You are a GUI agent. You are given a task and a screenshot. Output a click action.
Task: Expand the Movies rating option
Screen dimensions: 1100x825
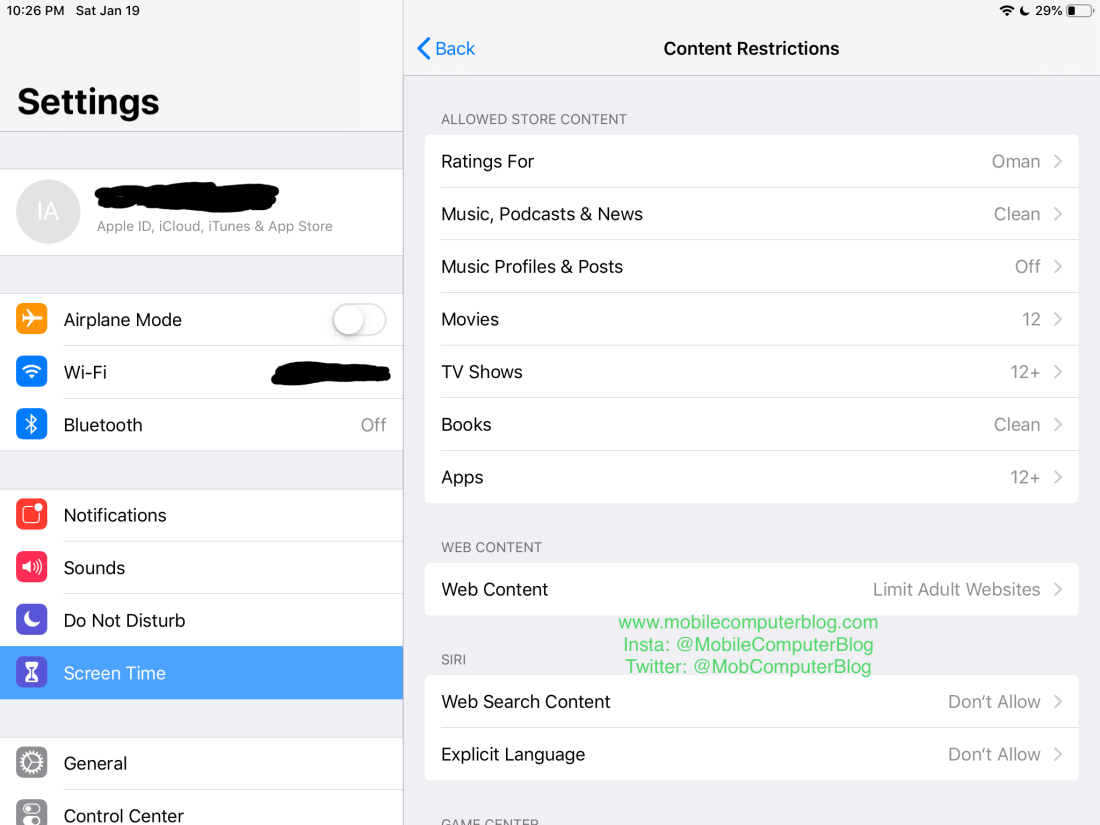click(x=751, y=319)
